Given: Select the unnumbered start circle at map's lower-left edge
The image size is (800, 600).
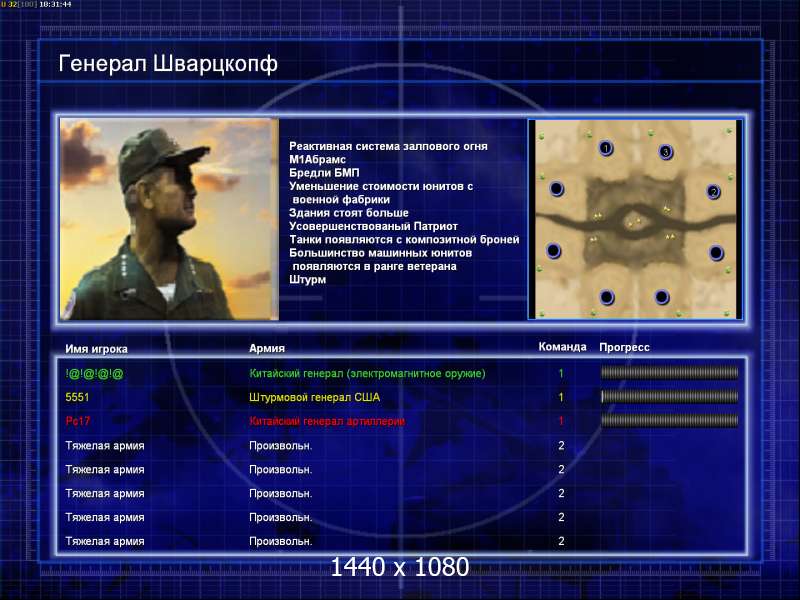Looking at the screenshot, I should (x=554, y=251).
